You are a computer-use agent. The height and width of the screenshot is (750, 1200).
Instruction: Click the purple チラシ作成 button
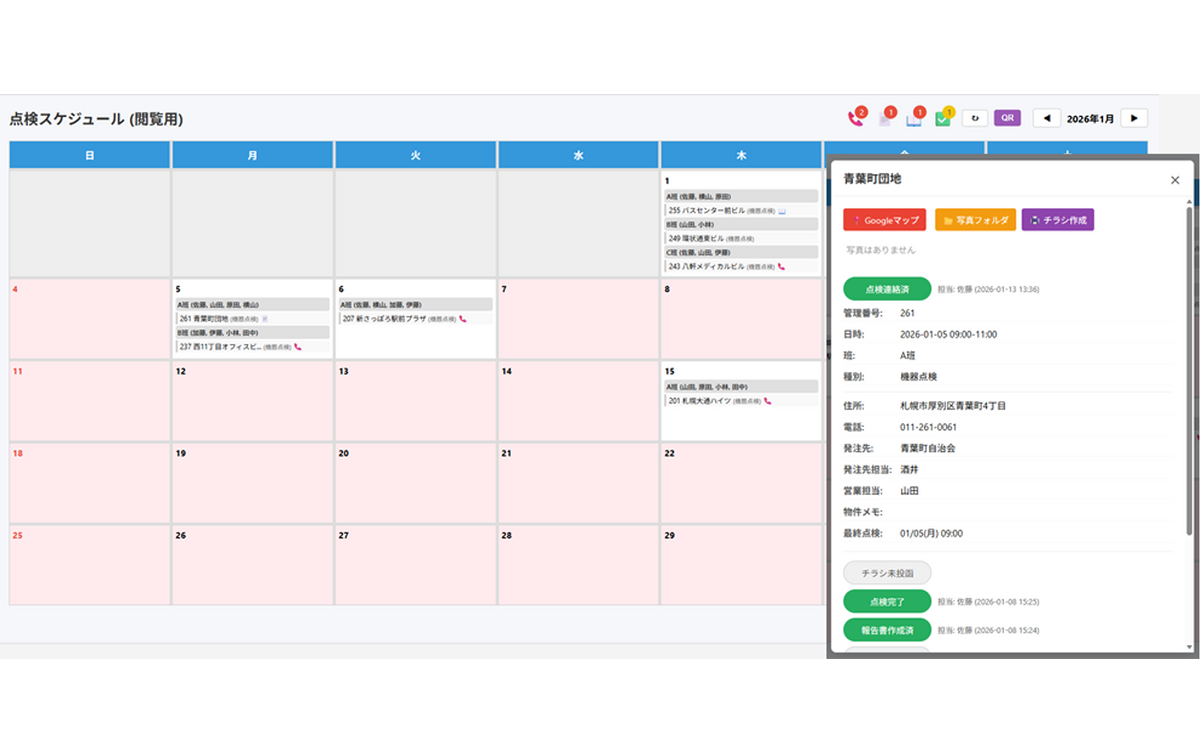pyautogui.click(x=1057, y=220)
